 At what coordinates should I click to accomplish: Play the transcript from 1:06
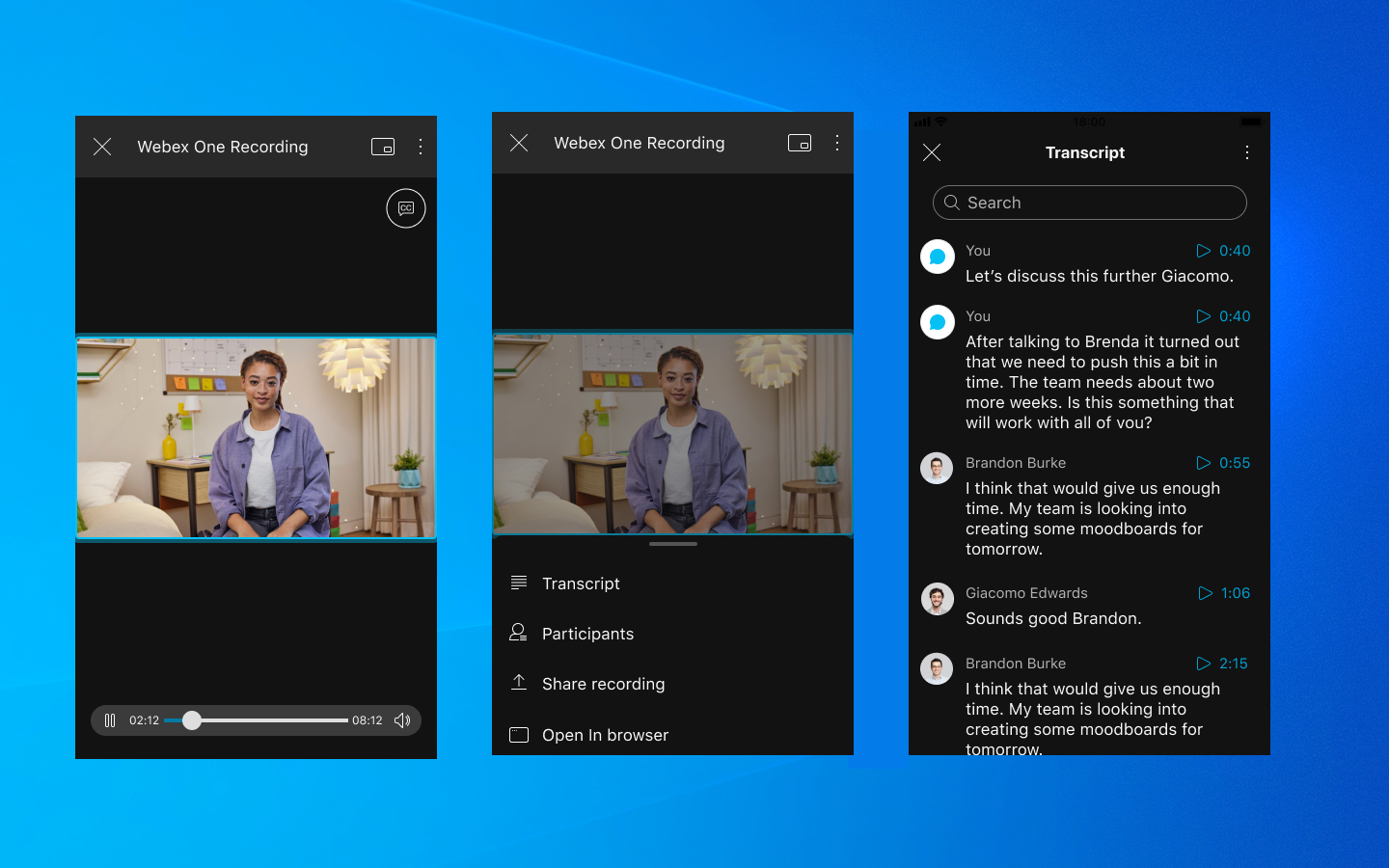[1224, 593]
